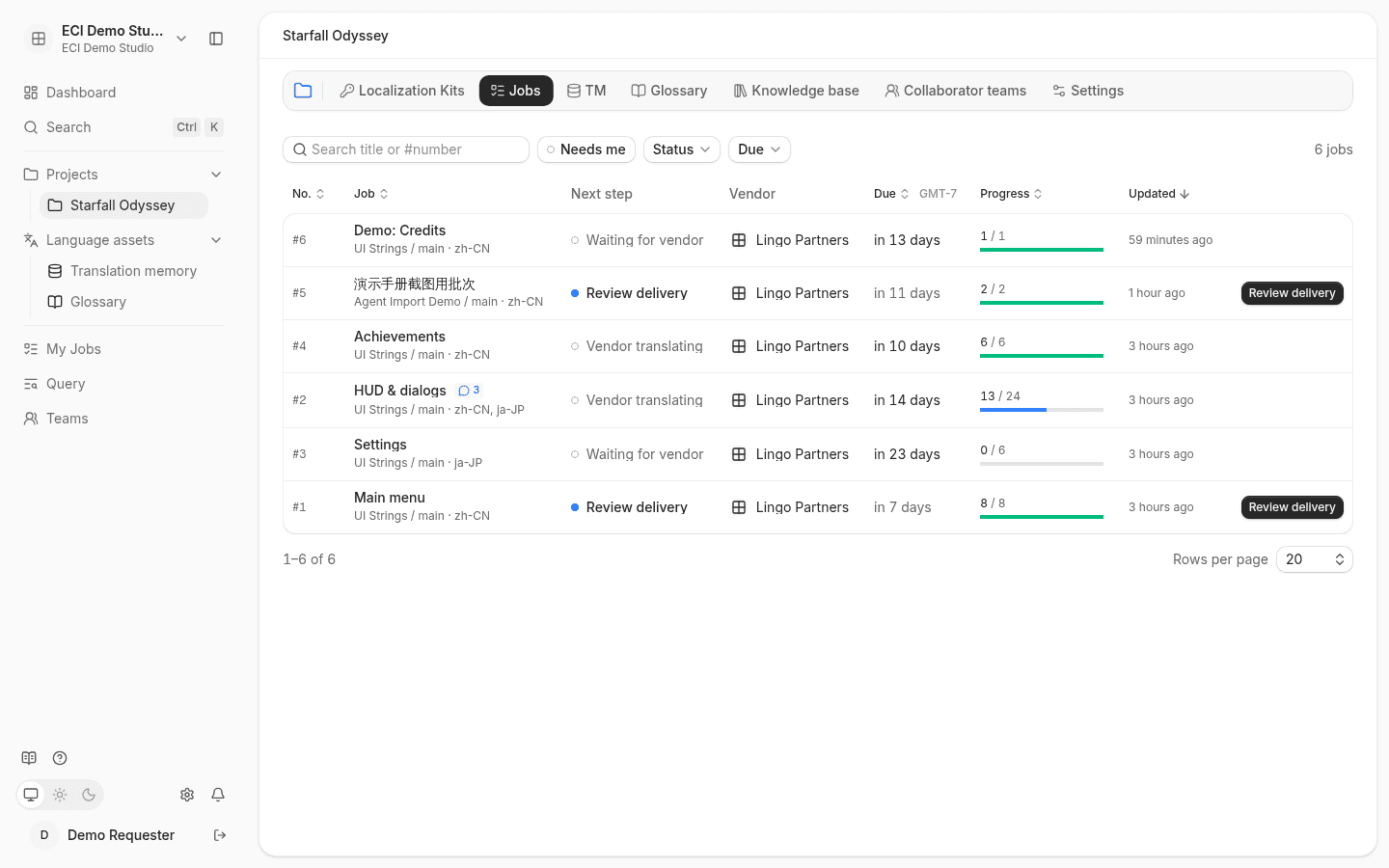Switch to system theme mode
The width and height of the screenshot is (1389, 868).
(x=31, y=795)
